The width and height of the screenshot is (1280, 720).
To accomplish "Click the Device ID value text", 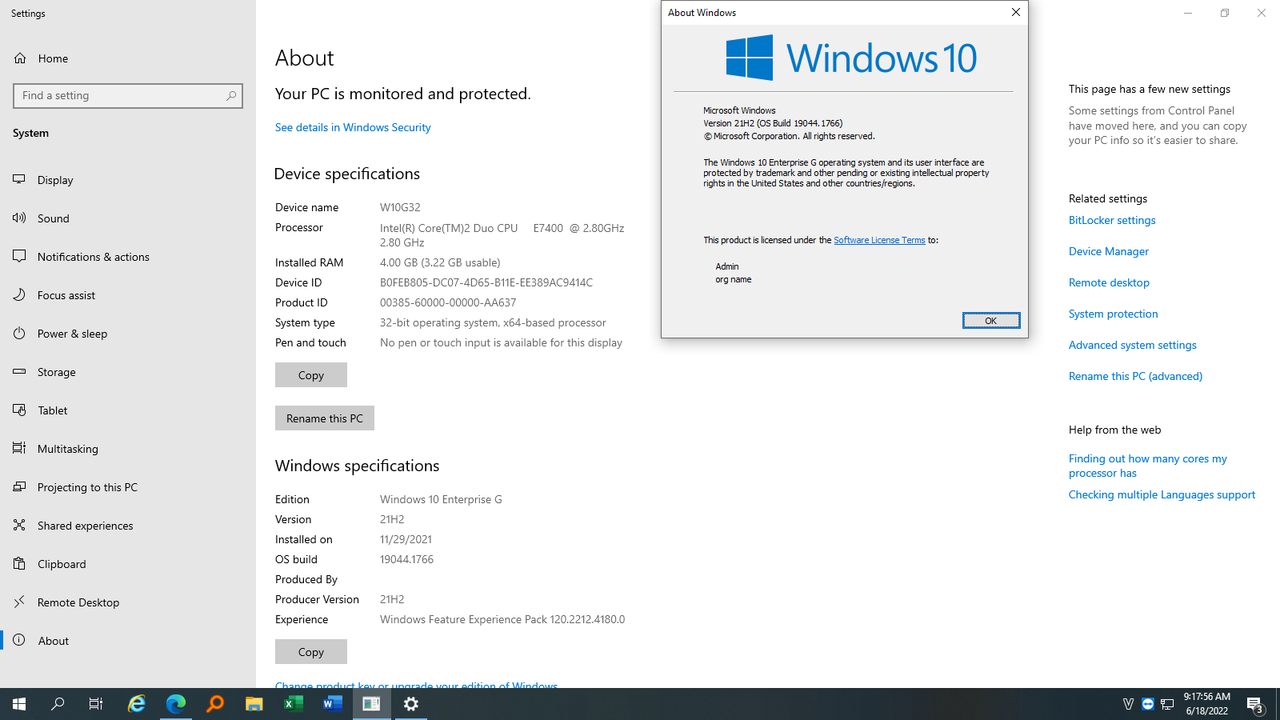I will click(486, 282).
